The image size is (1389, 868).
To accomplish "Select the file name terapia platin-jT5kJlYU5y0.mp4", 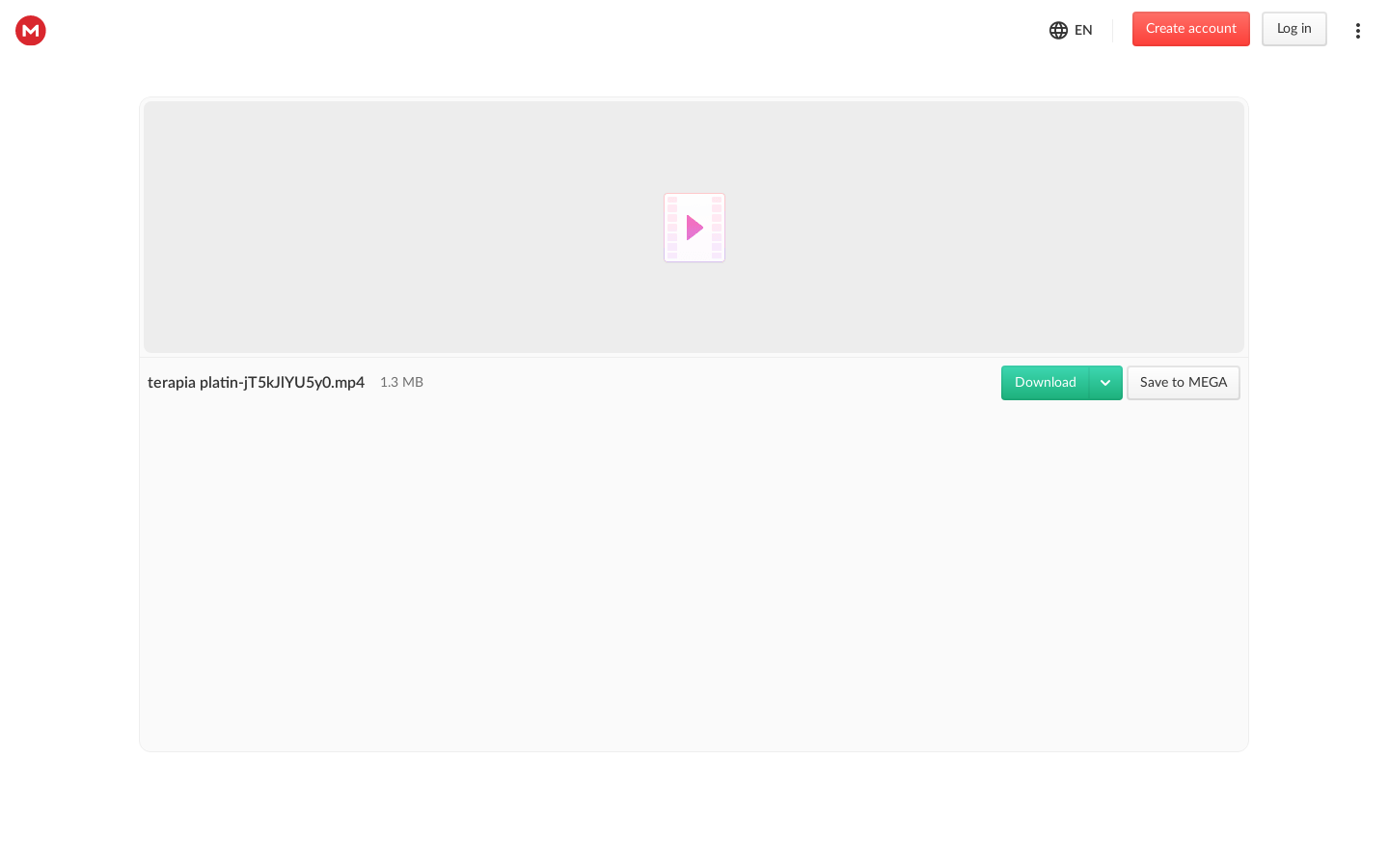I will 256,383.
